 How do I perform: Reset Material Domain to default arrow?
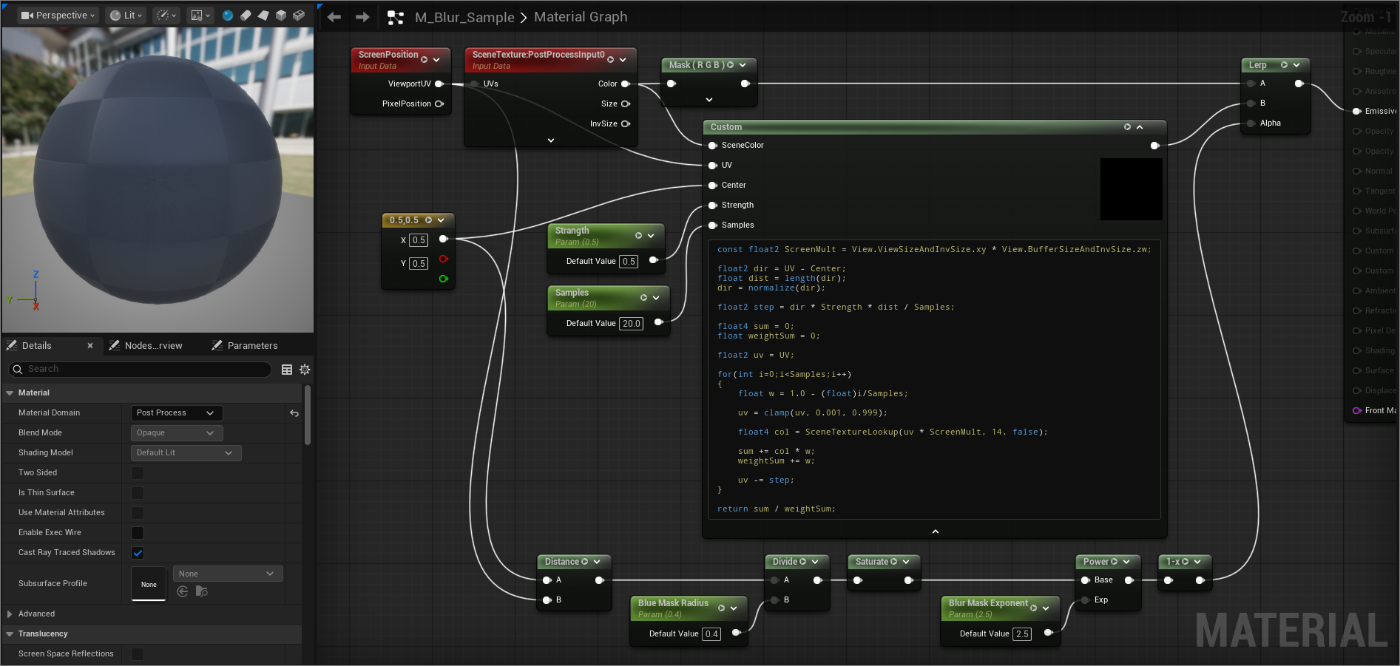pyautogui.click(x=294, y=413)
